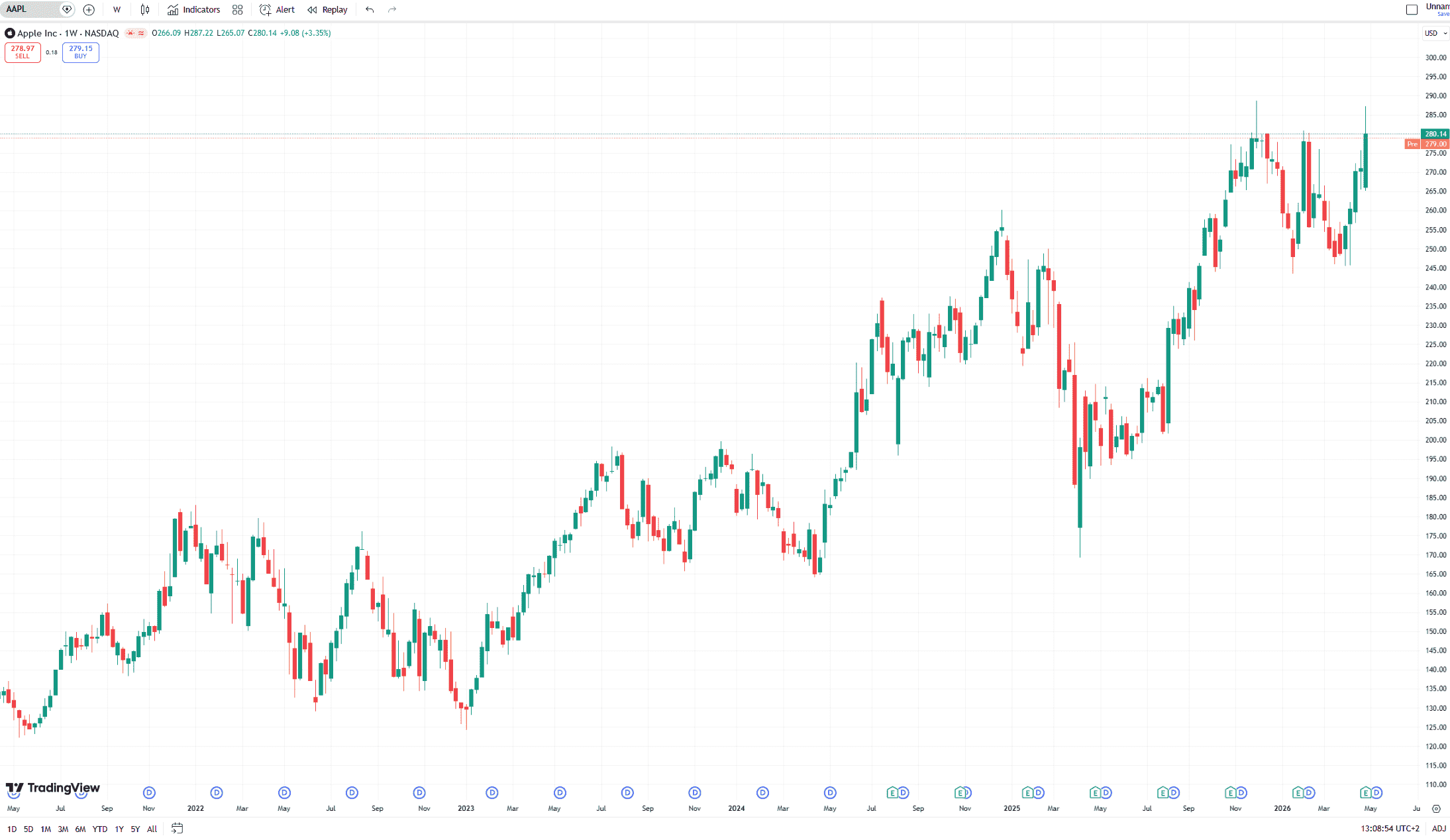Open the AAPL symbol search box
1450x840 pixels.
click(38, 9)
